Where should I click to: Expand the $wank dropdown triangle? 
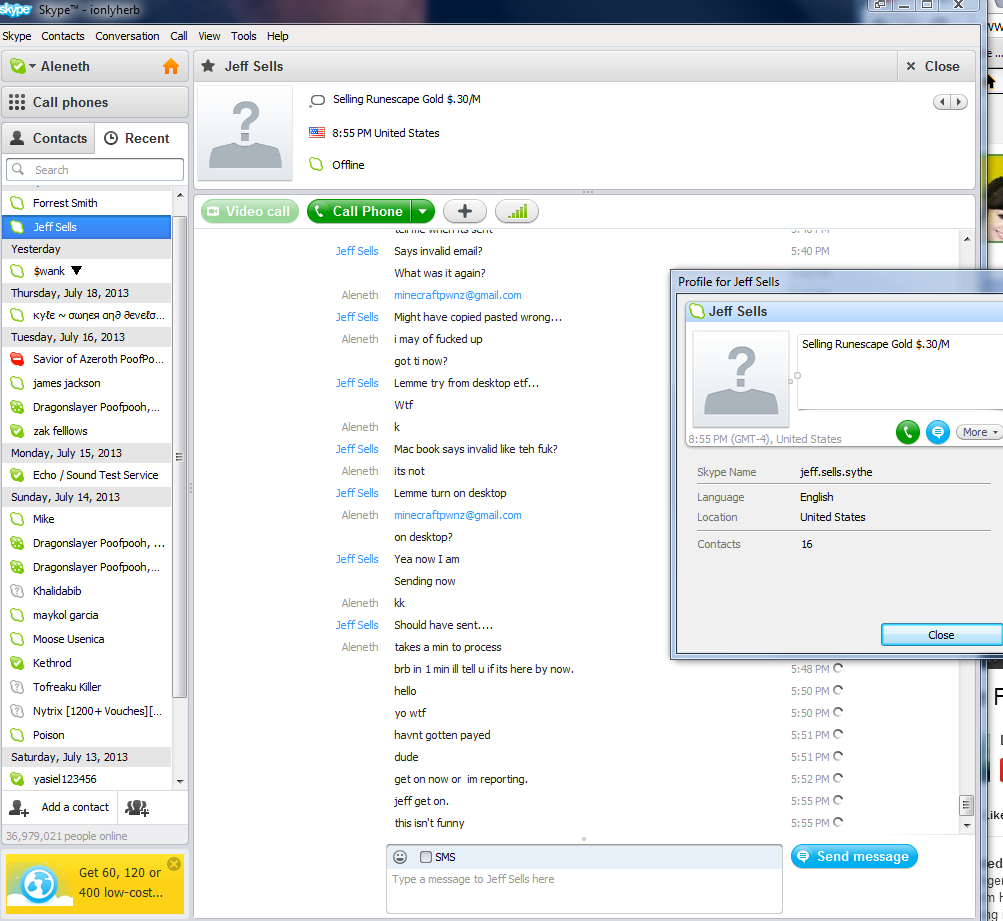(x=76, y=271)
